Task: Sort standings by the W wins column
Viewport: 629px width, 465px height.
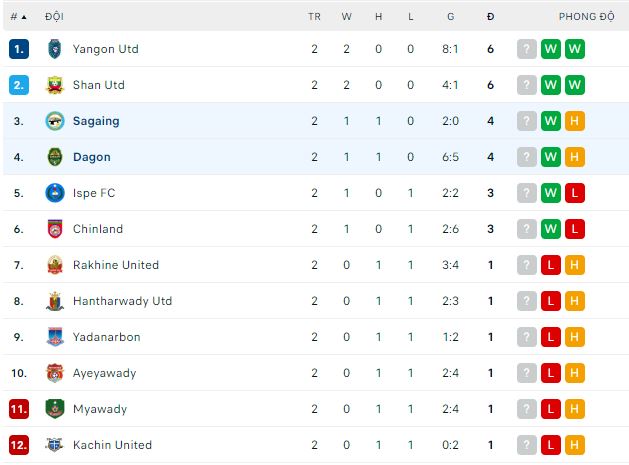Action: pos(346,16)
